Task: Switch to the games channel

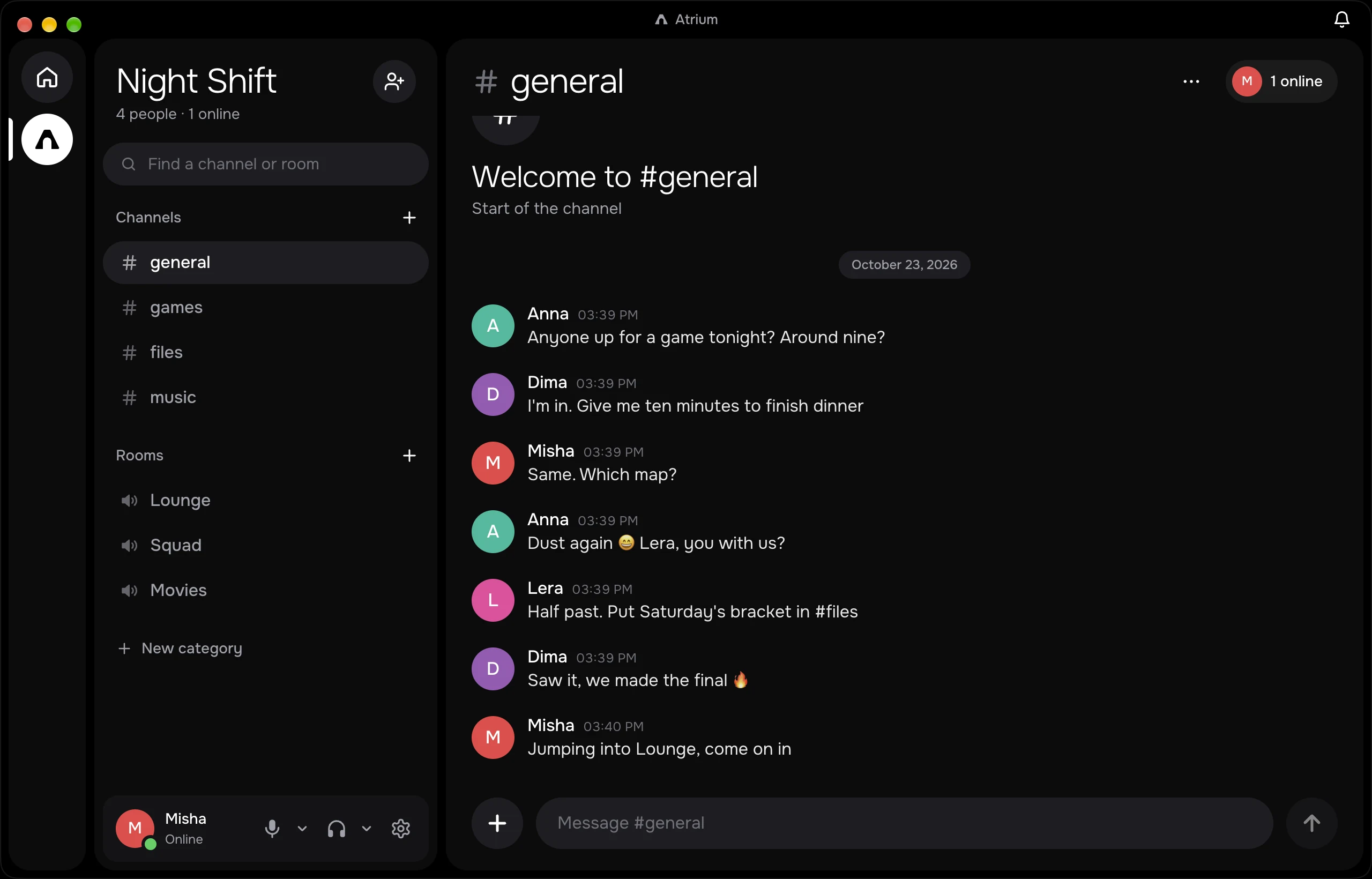Action: (x=265, y=308)
